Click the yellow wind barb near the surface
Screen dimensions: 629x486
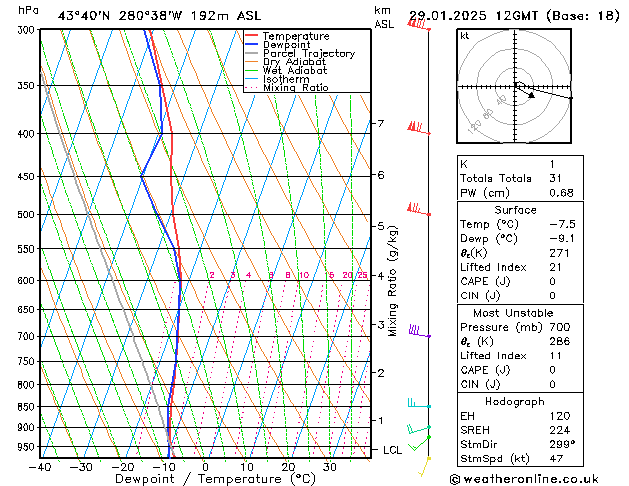[x=425, y=463]
